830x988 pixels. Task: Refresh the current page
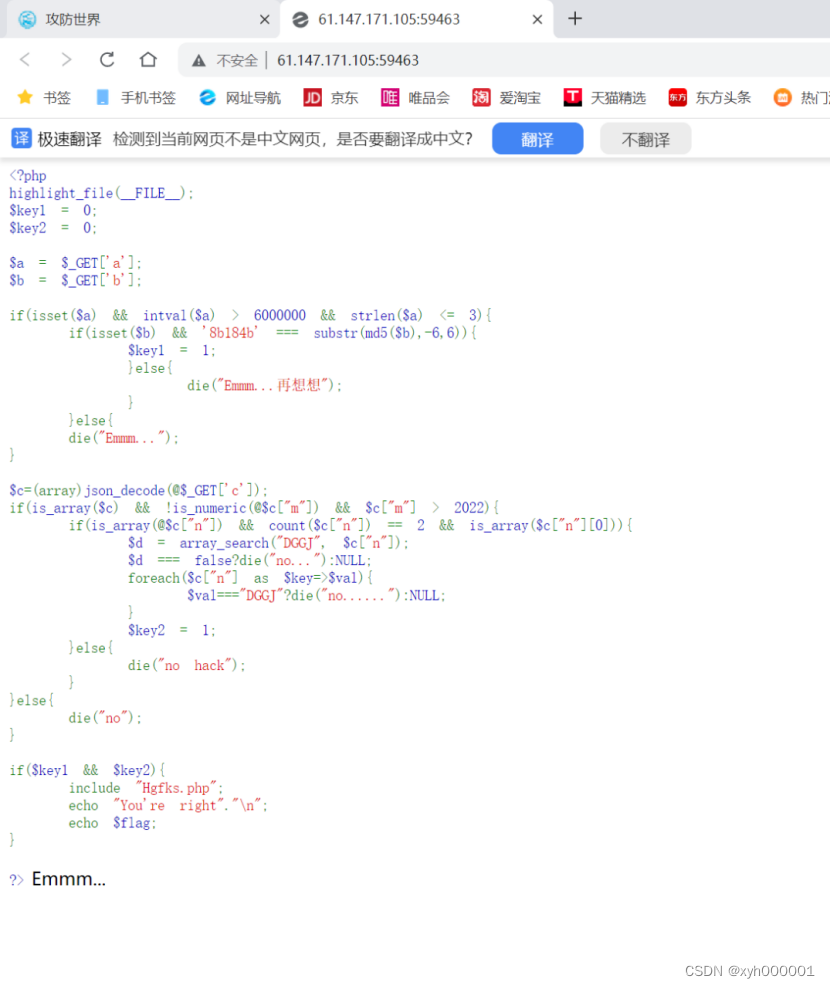click(107, 60)
